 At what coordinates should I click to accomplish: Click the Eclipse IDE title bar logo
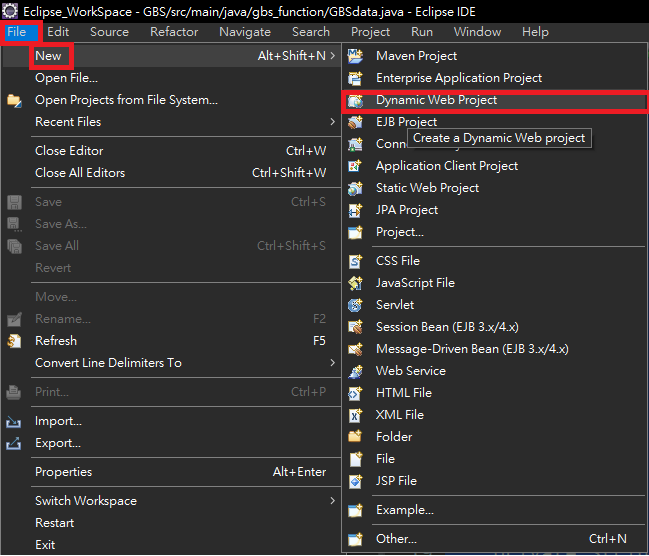pyautogui.click(x=10, y=11)
